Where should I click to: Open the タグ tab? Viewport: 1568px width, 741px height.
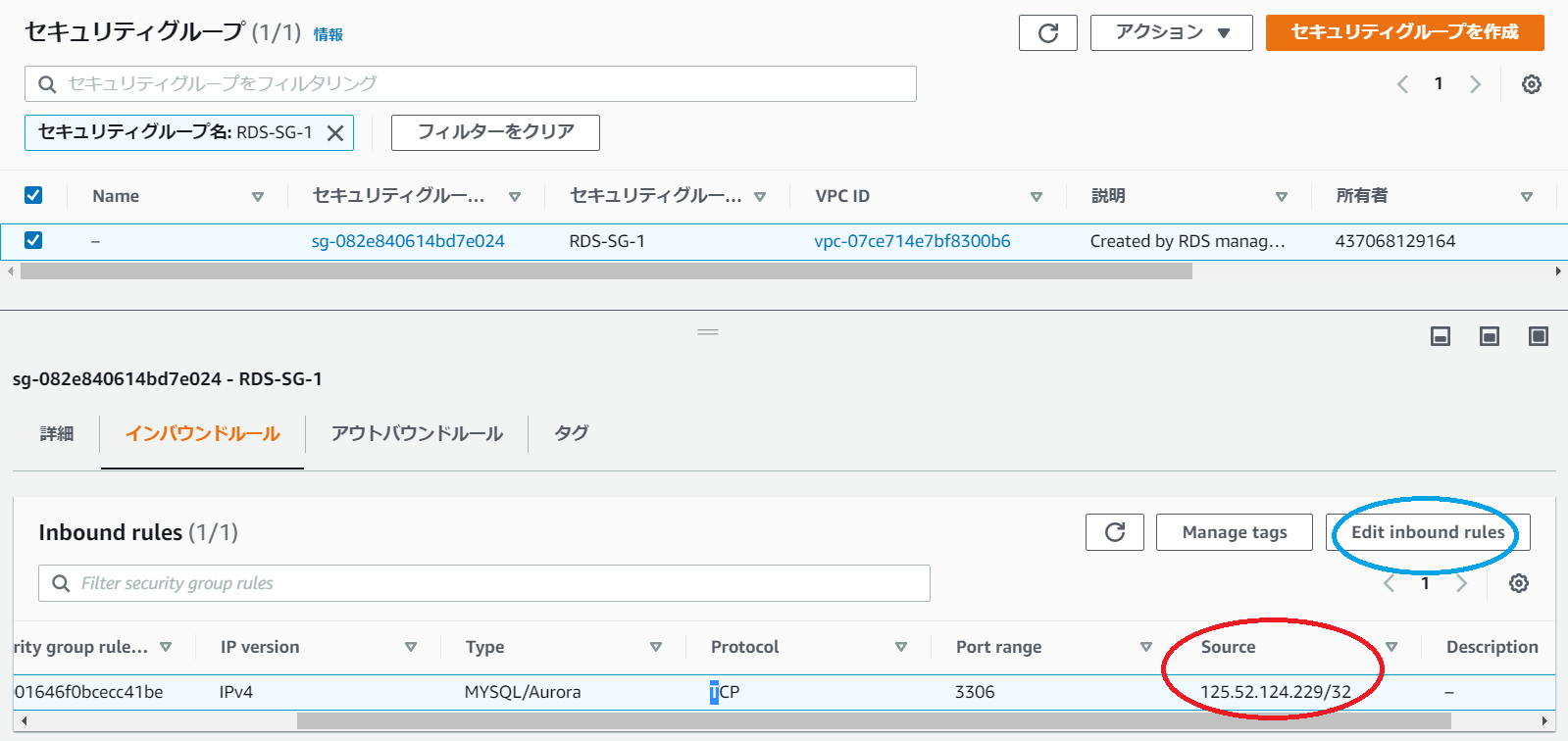pos(572,432)
